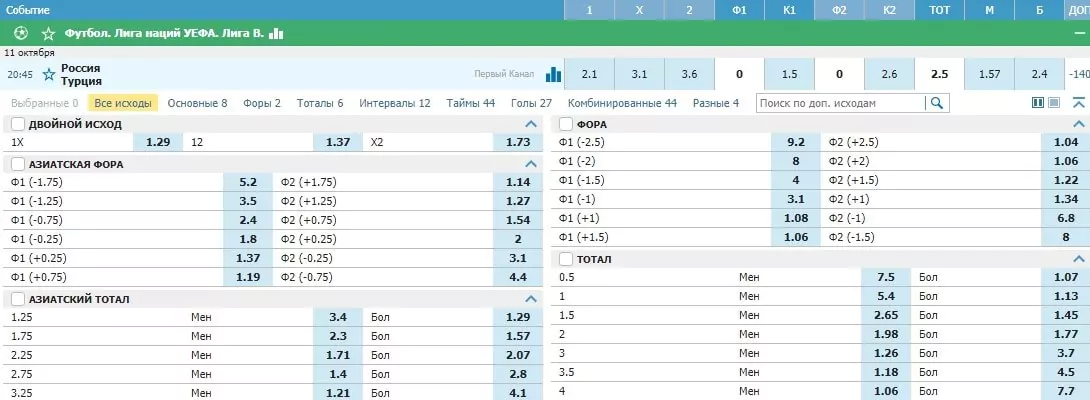Add Россия–Турция match to favorites star
The image size is (1090, 400).
[x=49, y=74]
